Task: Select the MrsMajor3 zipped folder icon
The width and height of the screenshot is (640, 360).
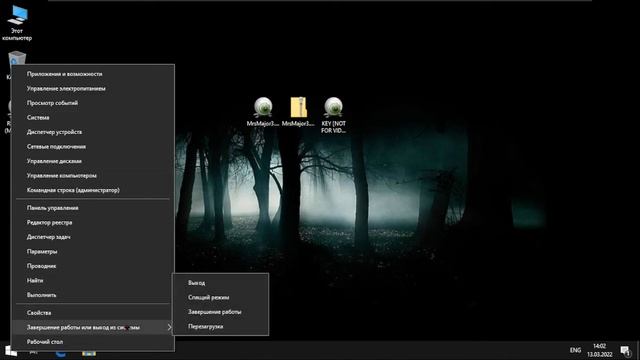Action: 298,112
